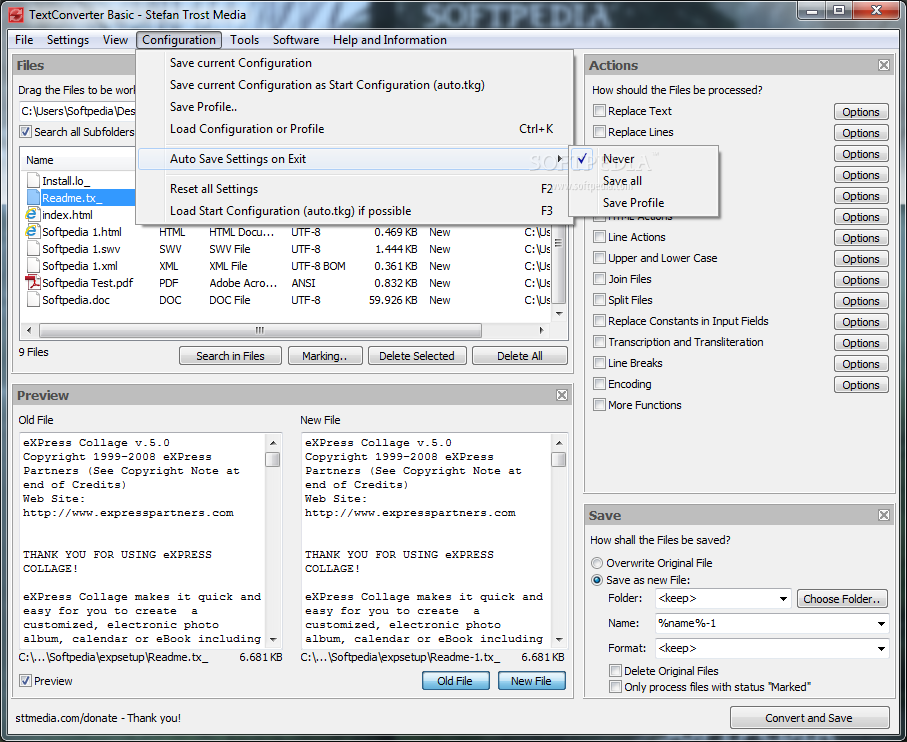Select Save as new File radio

coord(596,580)
